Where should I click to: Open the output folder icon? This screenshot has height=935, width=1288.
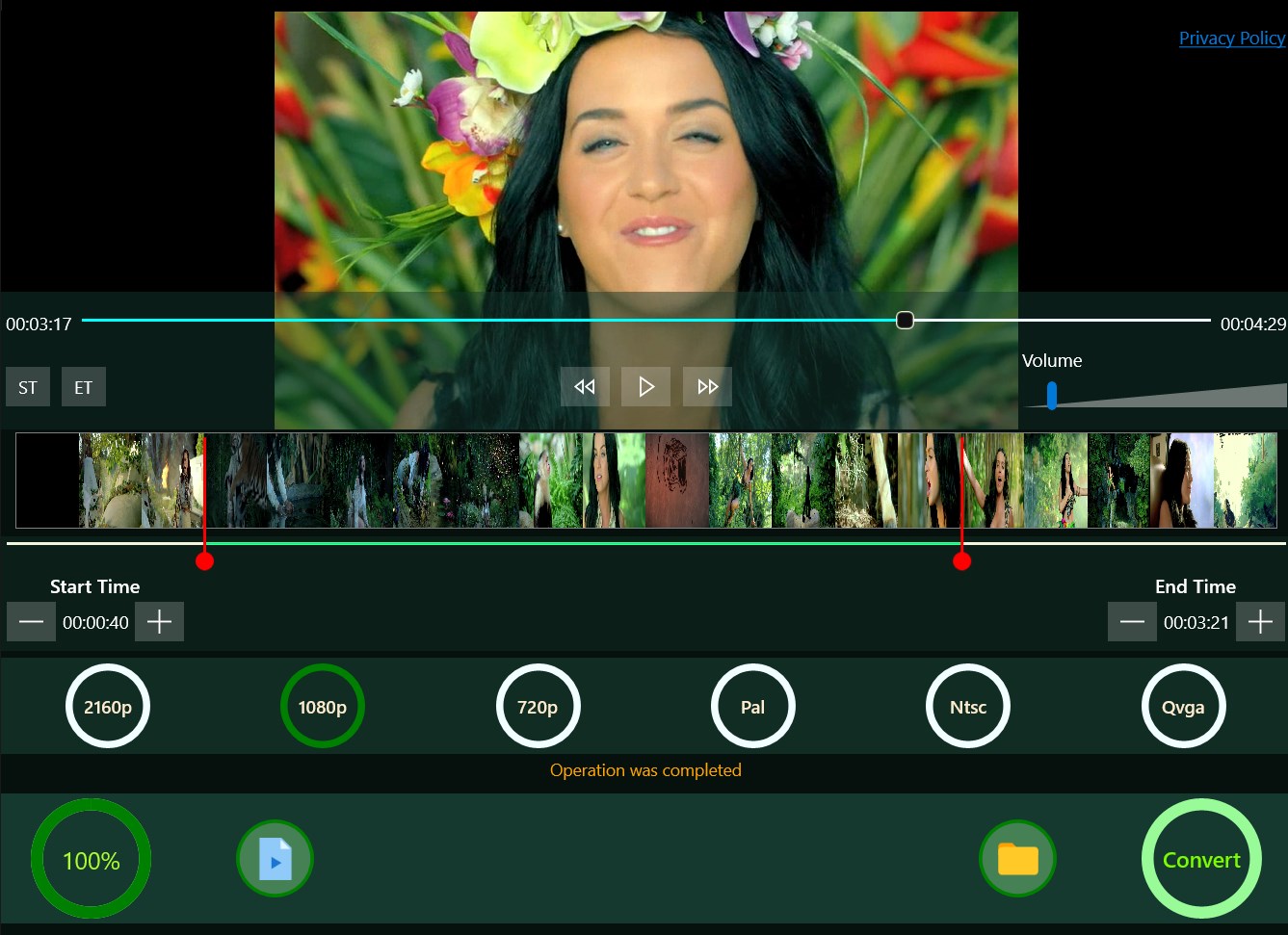click(1017, 858)
